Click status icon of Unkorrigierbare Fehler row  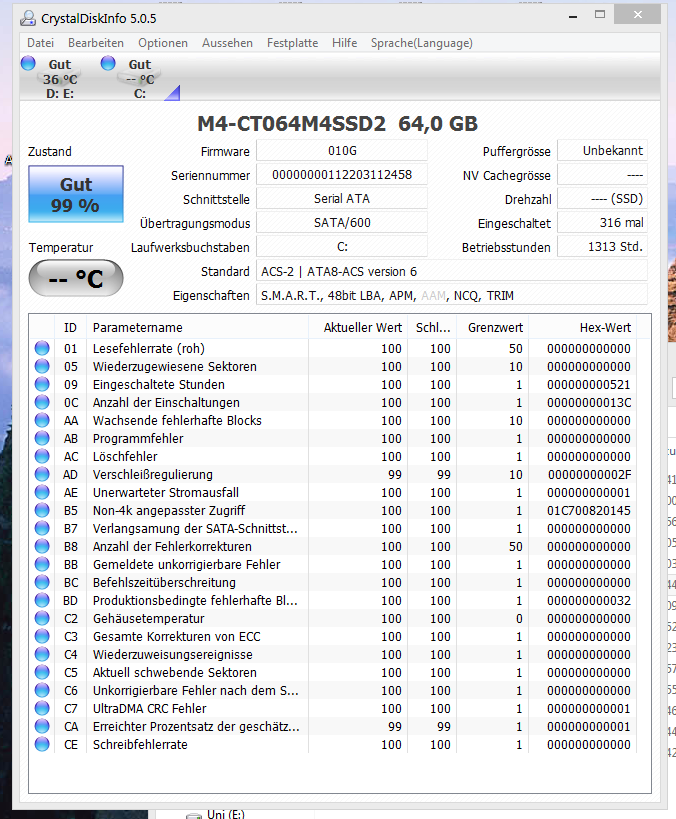coord(42,691)
